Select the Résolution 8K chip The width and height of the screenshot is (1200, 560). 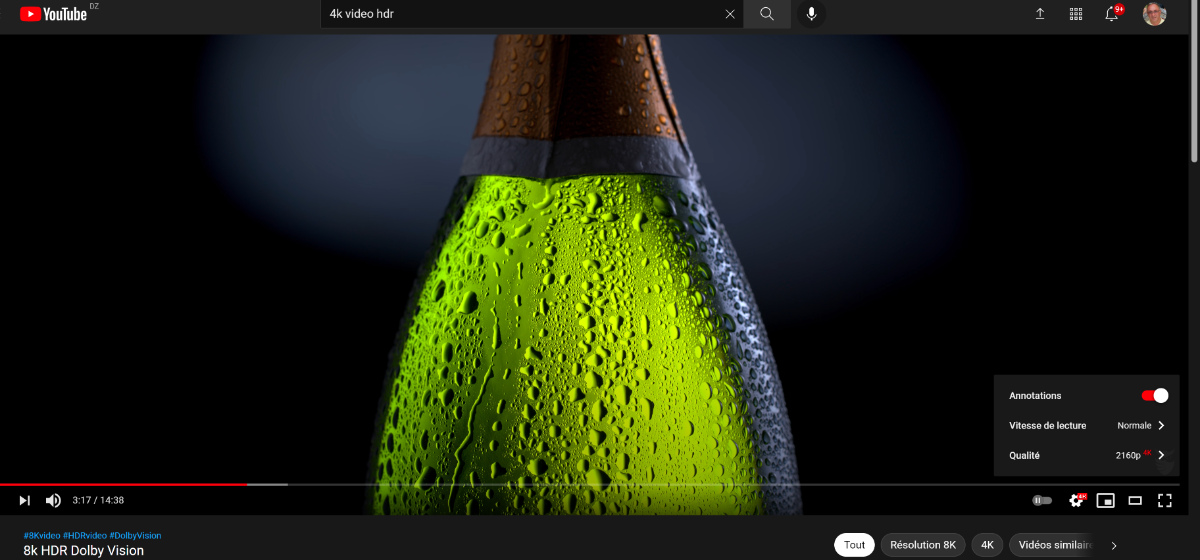923,545
